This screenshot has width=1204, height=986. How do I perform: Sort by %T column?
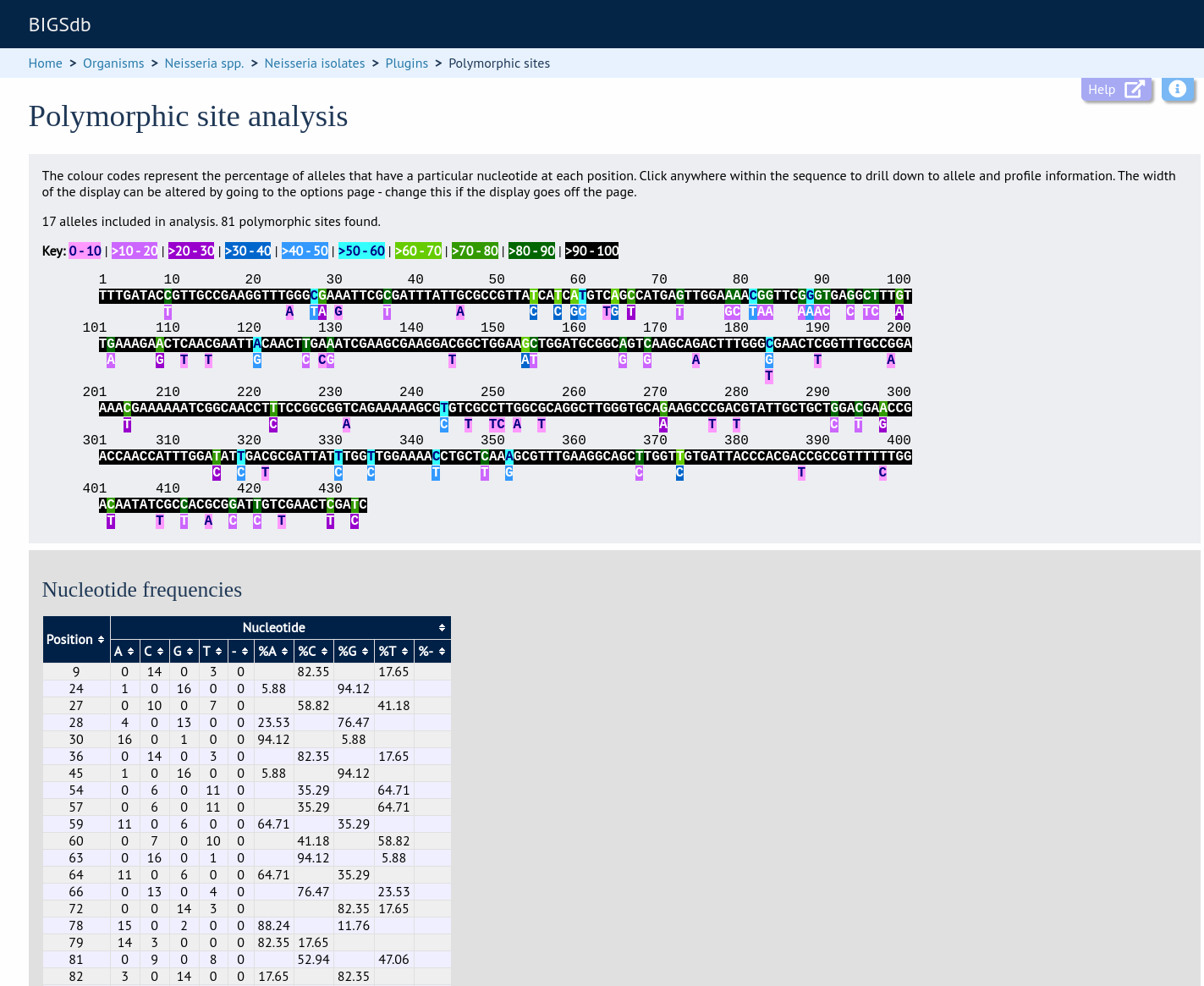point(393,651)
